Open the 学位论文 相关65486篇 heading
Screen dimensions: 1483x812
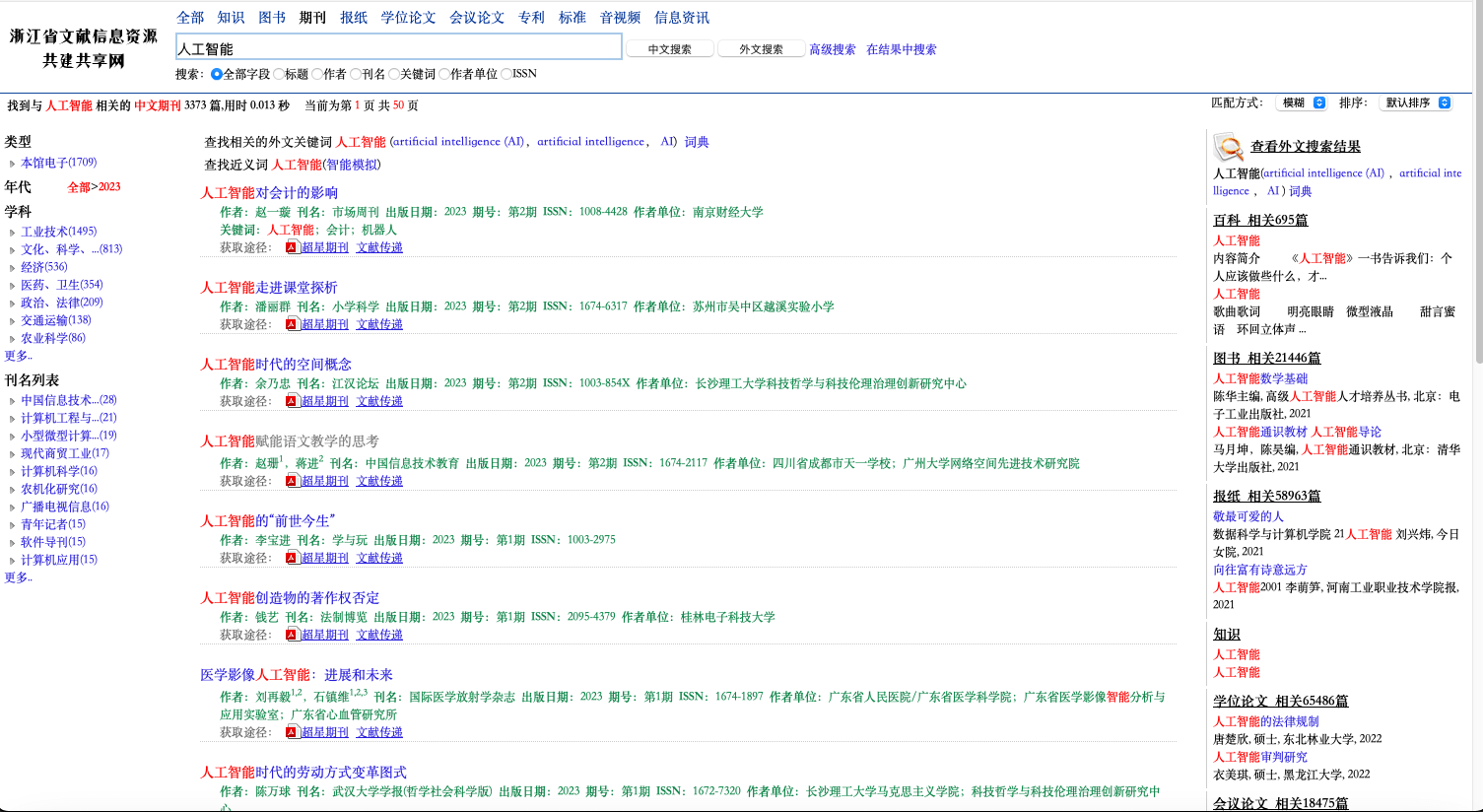click(x=1281, y=702)
